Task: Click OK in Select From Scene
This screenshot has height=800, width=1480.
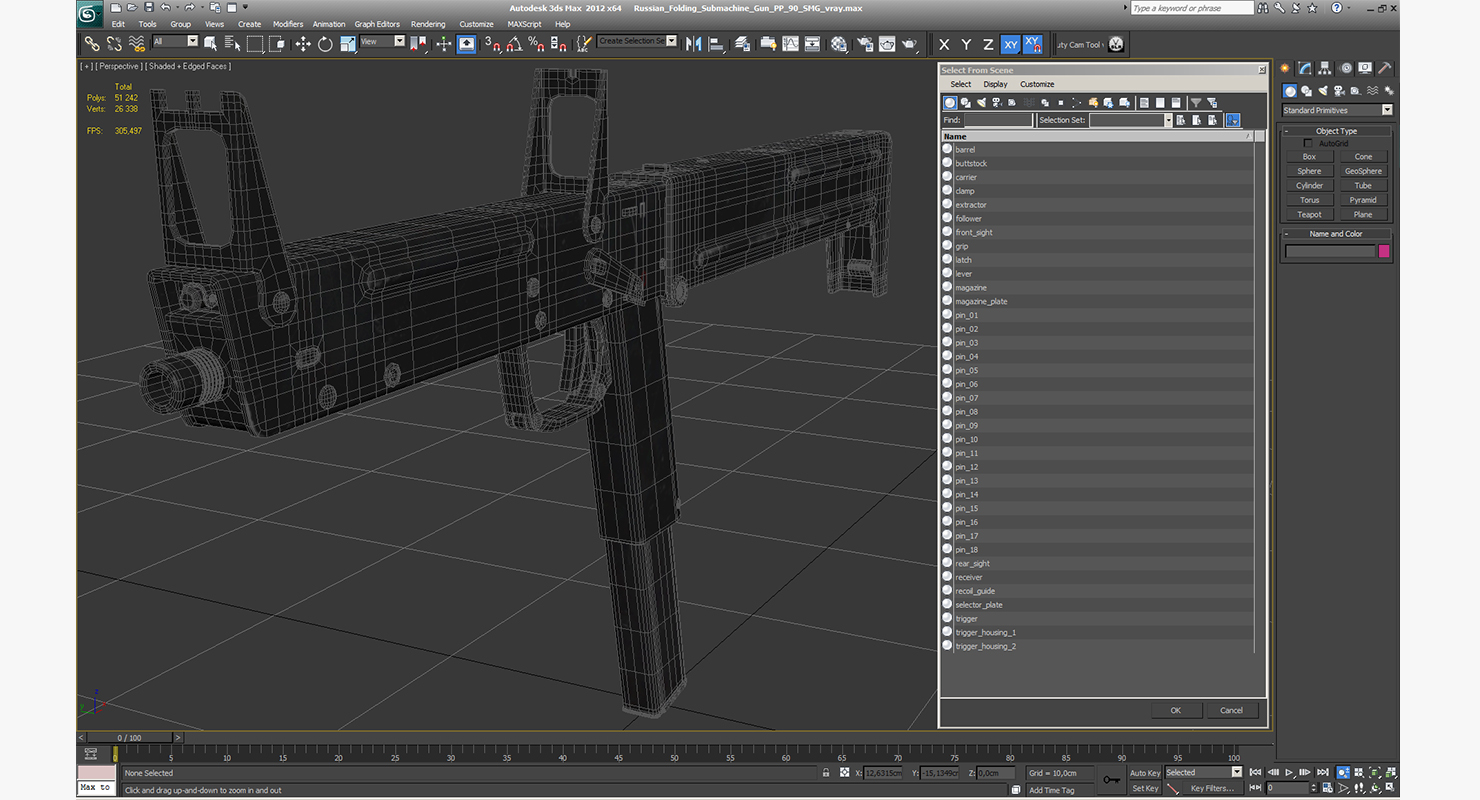Action: 1176,710
